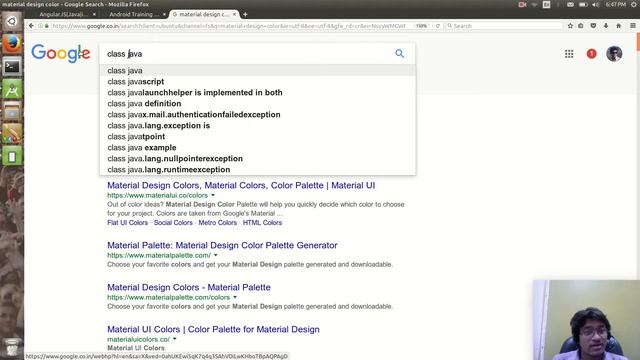Image resolution: width=640 pixels, height=360 pixels.
Task: Open the Metro Colors sitelink
Action: [218, 222]
